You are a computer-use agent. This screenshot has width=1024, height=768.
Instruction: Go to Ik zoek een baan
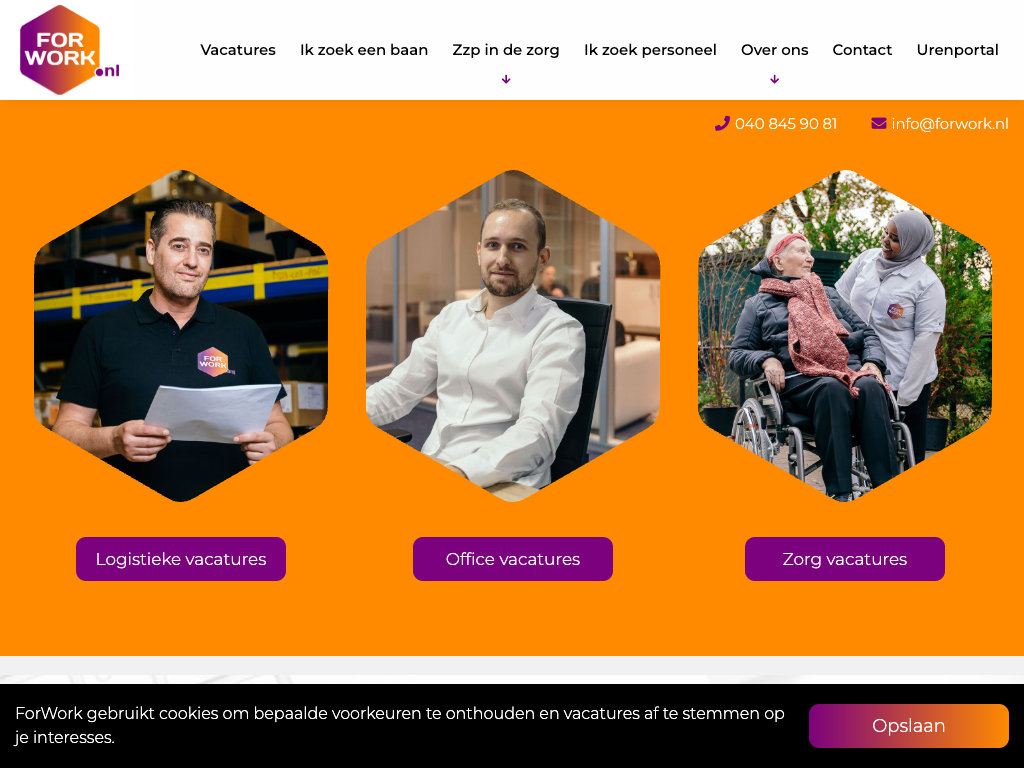pyautogui.click(x=364, y=50)
